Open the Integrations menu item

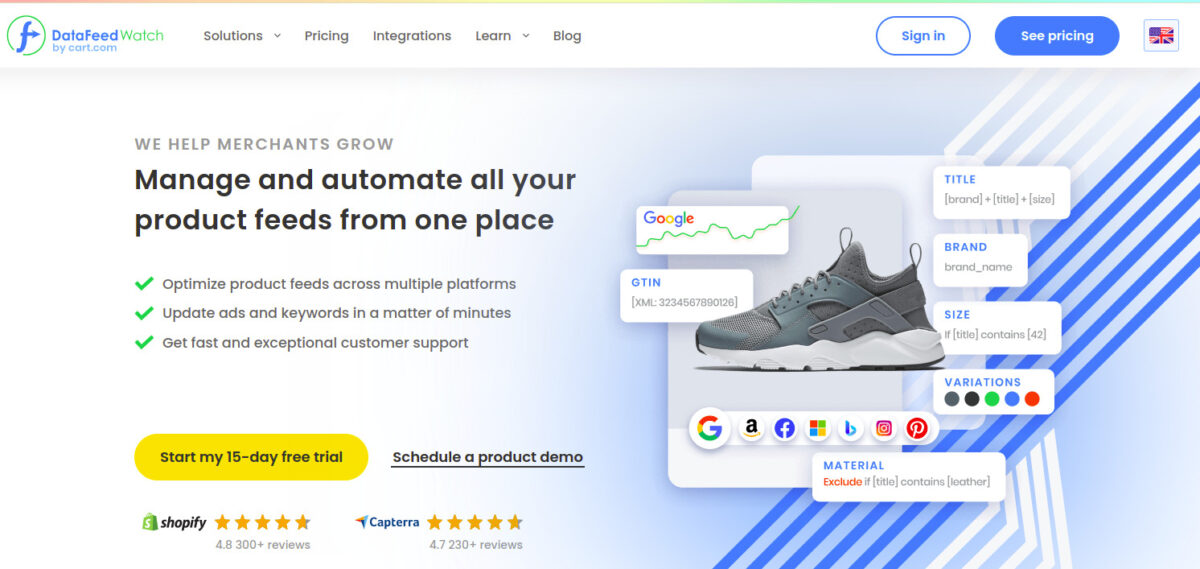pos(412,35)
